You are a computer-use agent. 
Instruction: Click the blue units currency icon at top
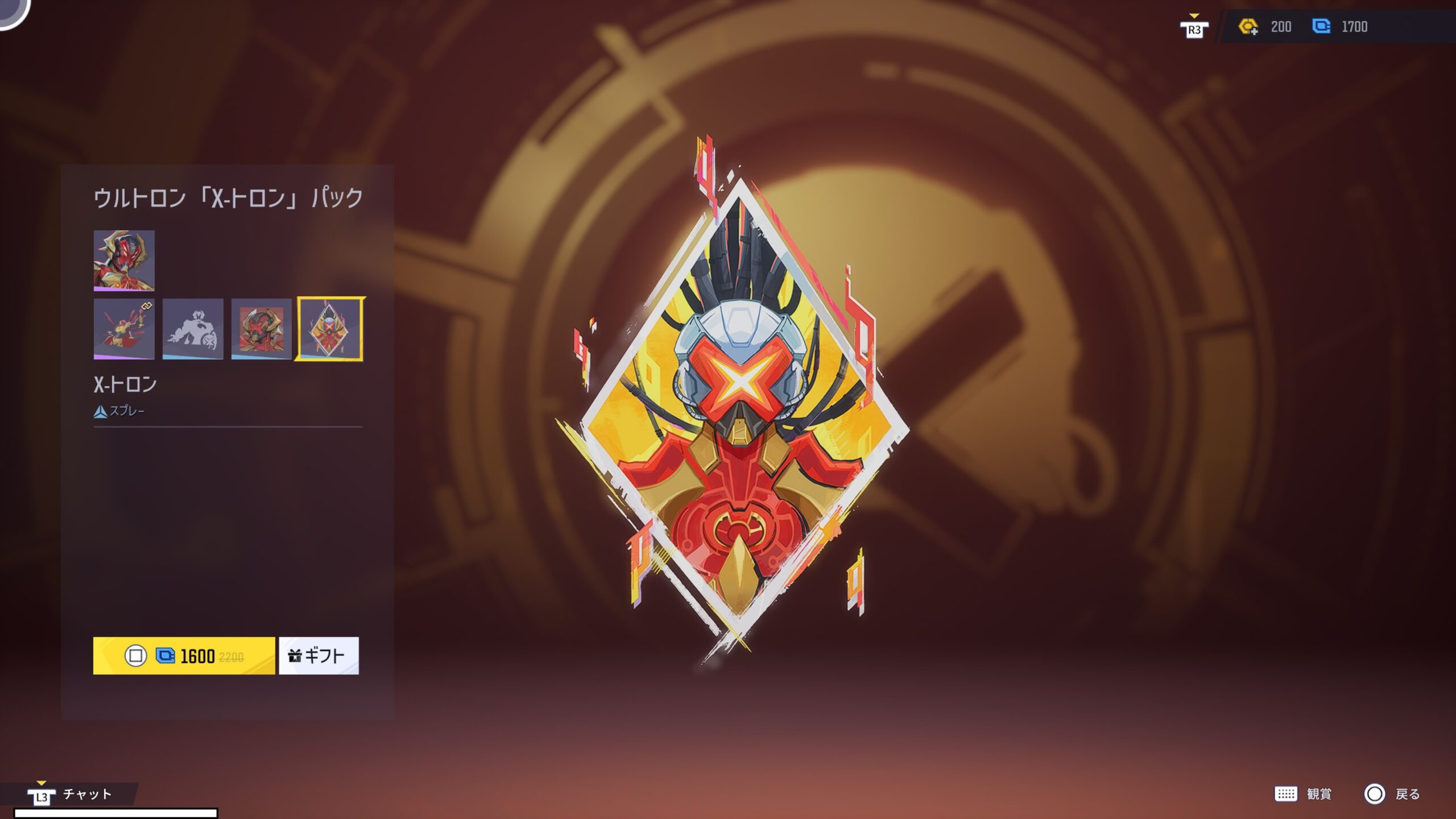pyautogui.click(x=1321, y=26)
